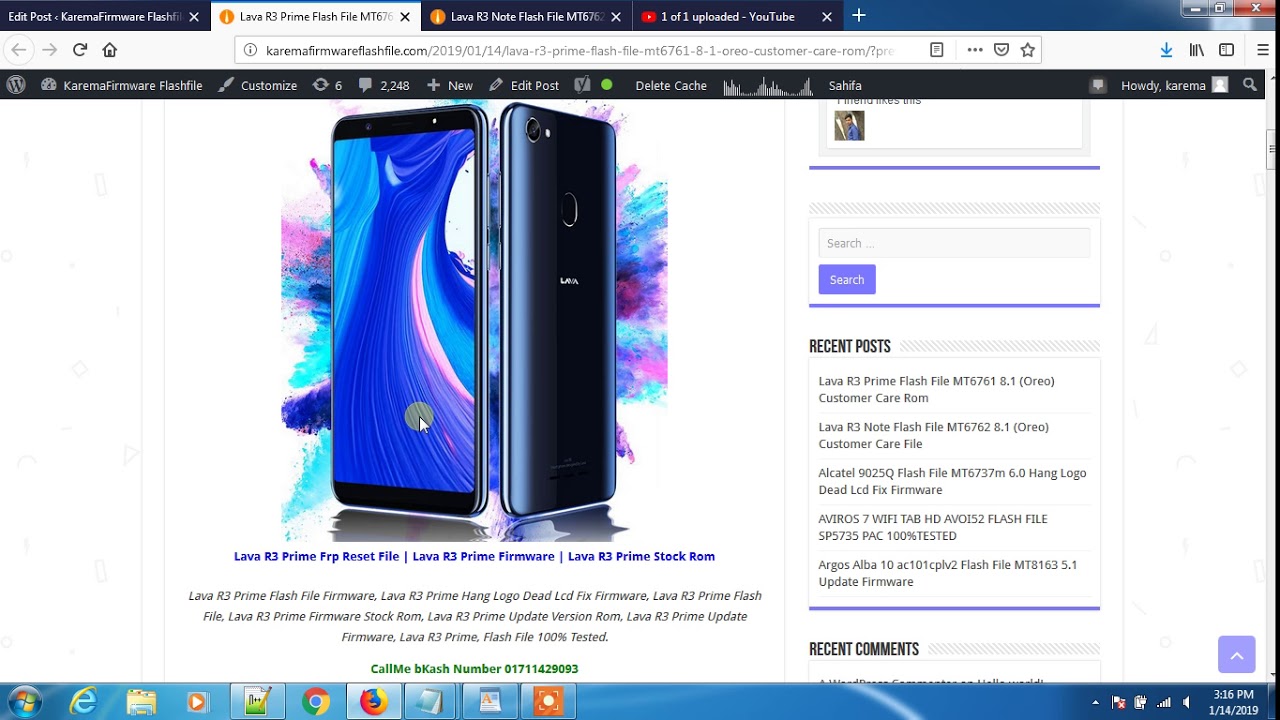Open Howdy, karema account menu
The image size is (1280, 720).
coord(1174,85)
